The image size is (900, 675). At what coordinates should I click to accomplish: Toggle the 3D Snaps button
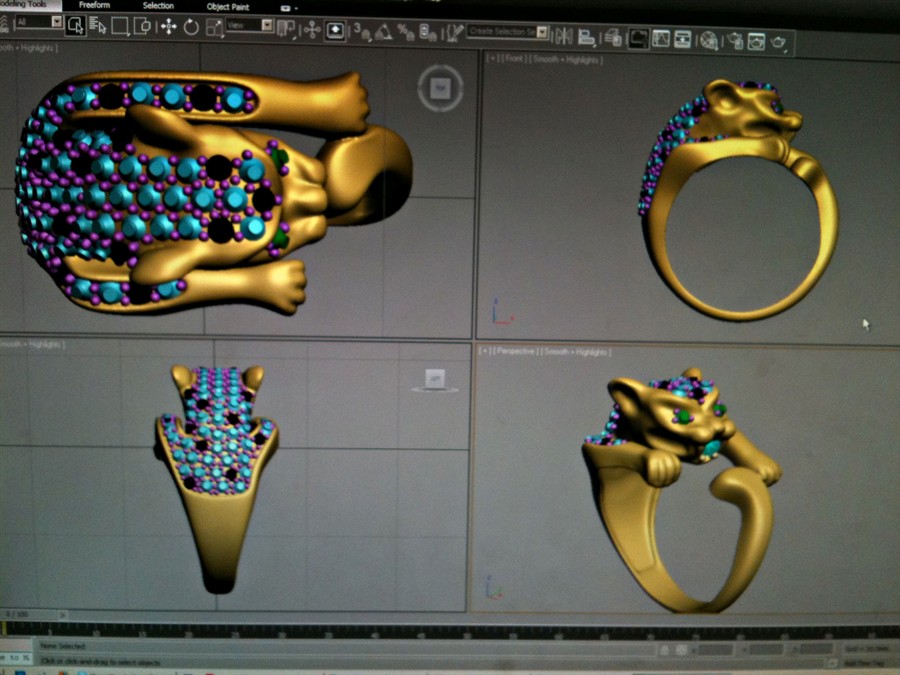coord(361,32)
